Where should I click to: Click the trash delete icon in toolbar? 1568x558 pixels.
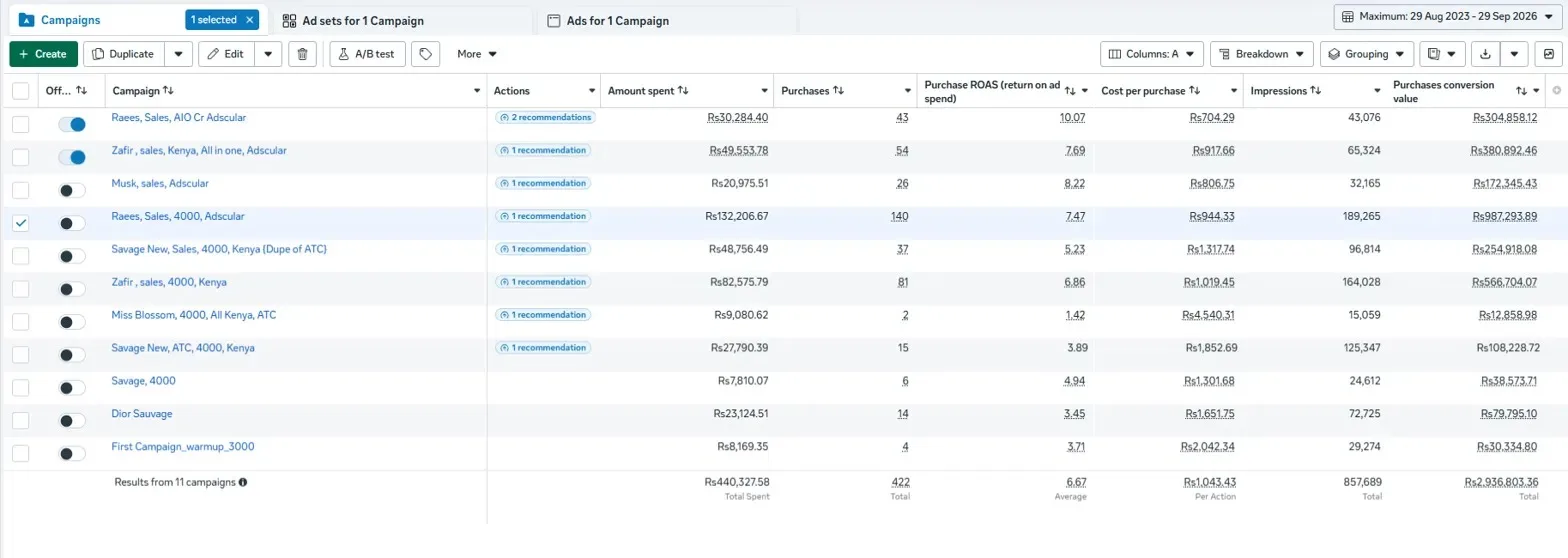point(303,54)
